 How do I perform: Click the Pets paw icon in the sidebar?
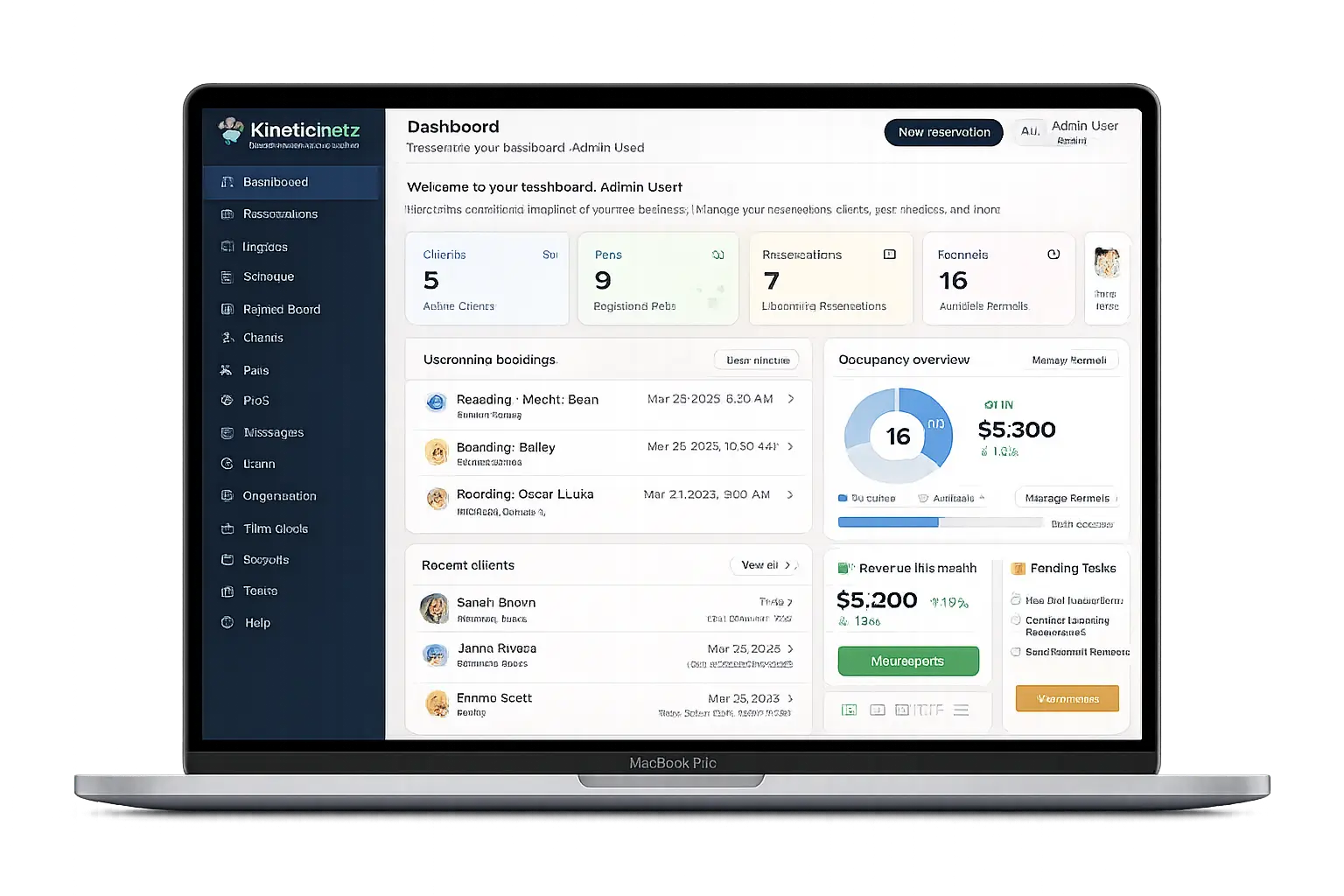227,369
